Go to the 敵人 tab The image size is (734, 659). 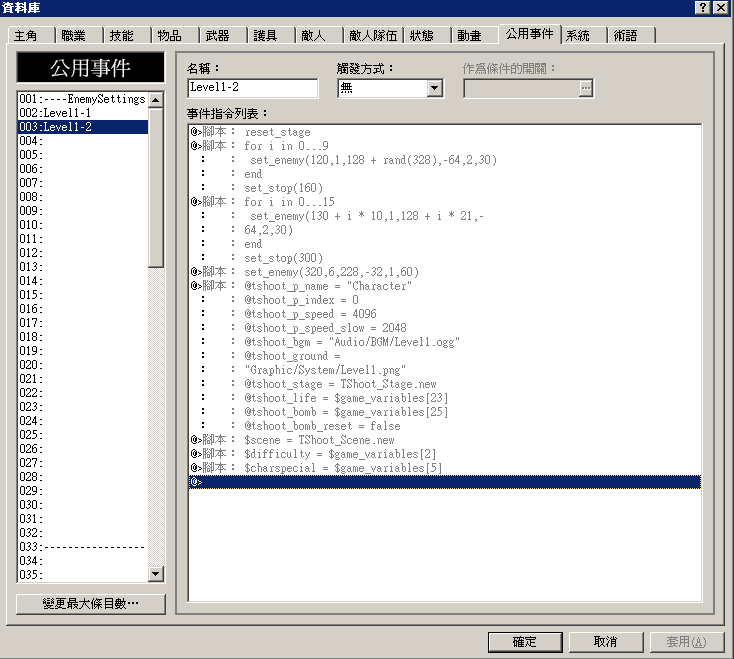click(x=318, y=36)
